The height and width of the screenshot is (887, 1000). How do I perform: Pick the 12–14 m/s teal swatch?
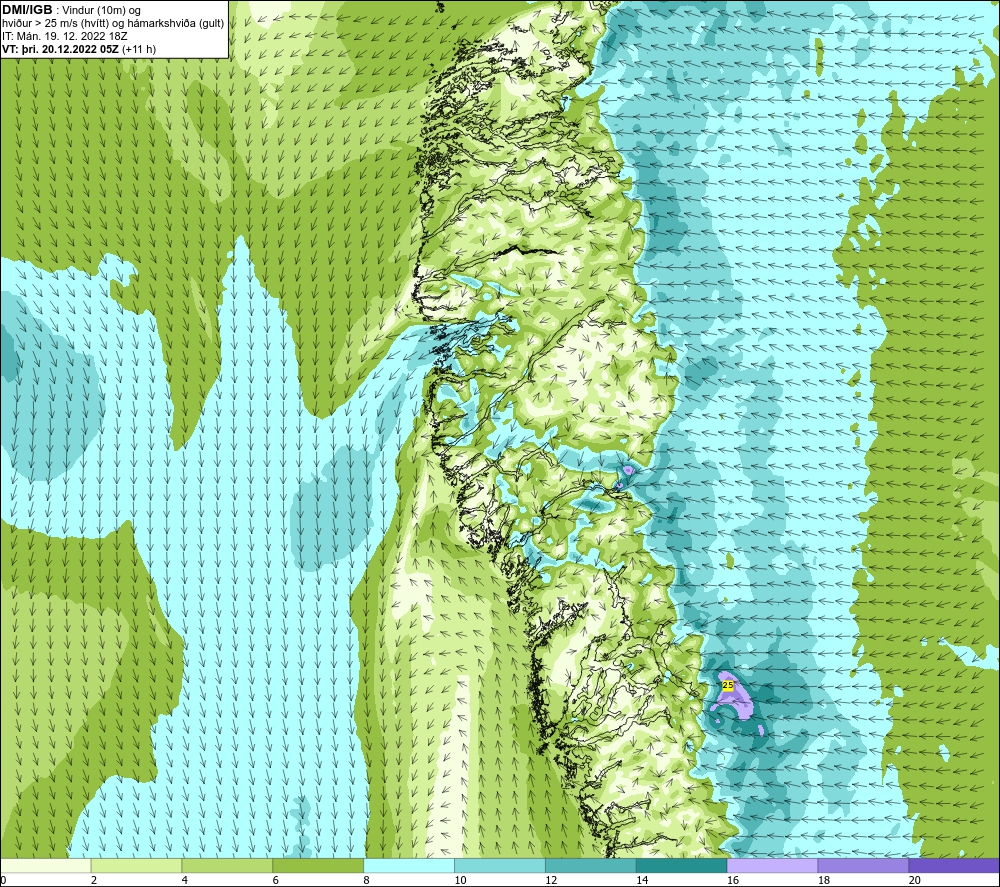pyautogui.click(x=591, y=866)
